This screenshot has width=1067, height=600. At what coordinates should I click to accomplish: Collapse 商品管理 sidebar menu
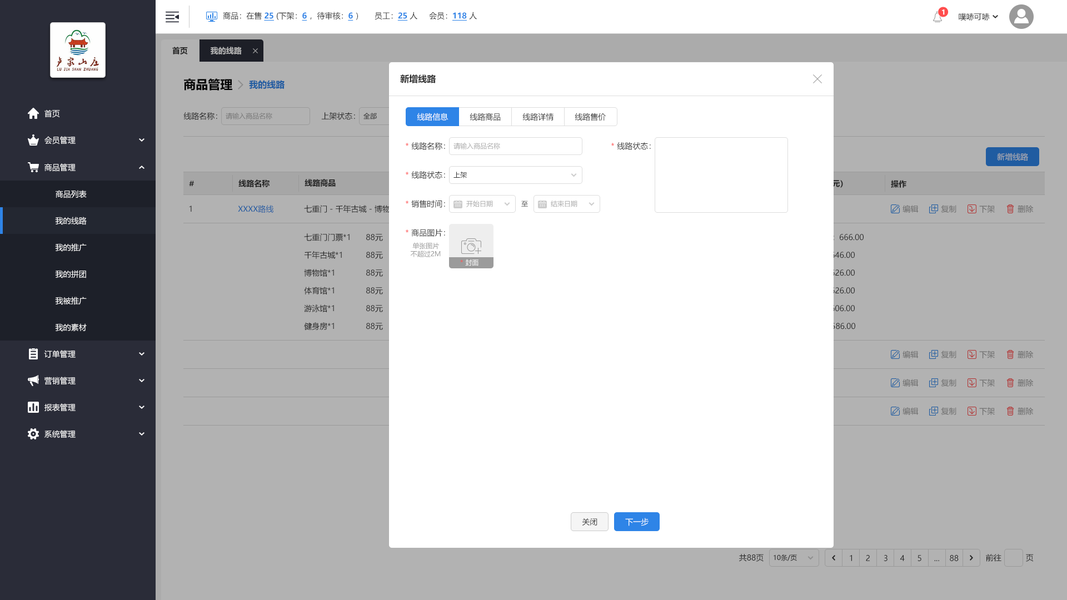78,167
